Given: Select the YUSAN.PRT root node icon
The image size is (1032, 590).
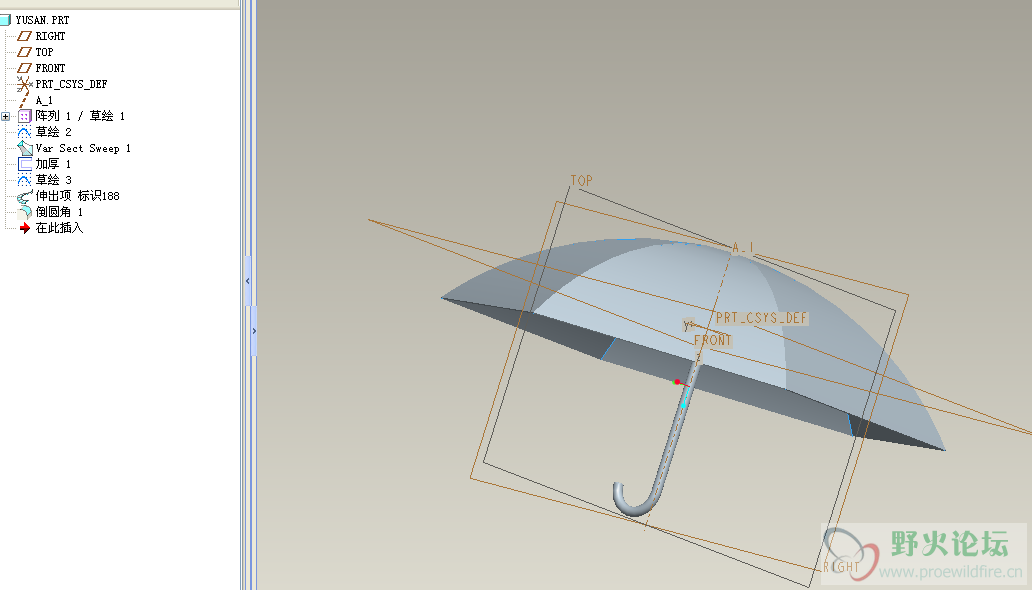Looking at the screenshot, I should click(x=5, y=20).
